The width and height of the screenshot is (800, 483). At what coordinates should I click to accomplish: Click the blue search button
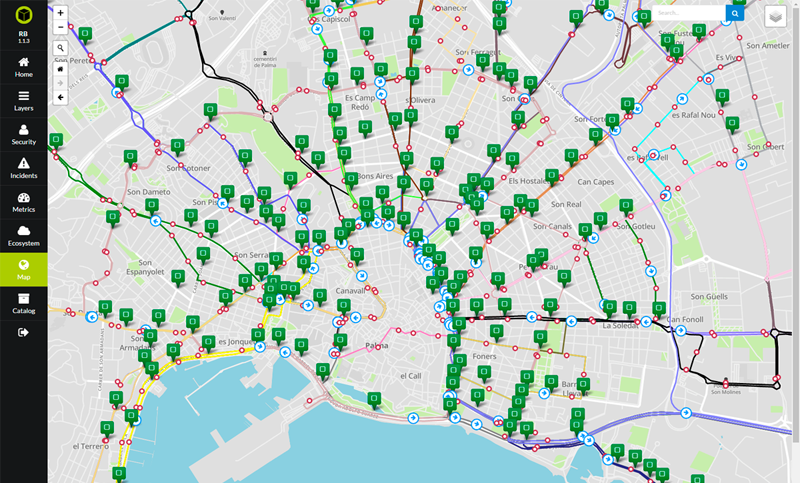click(x=735, y=13)
